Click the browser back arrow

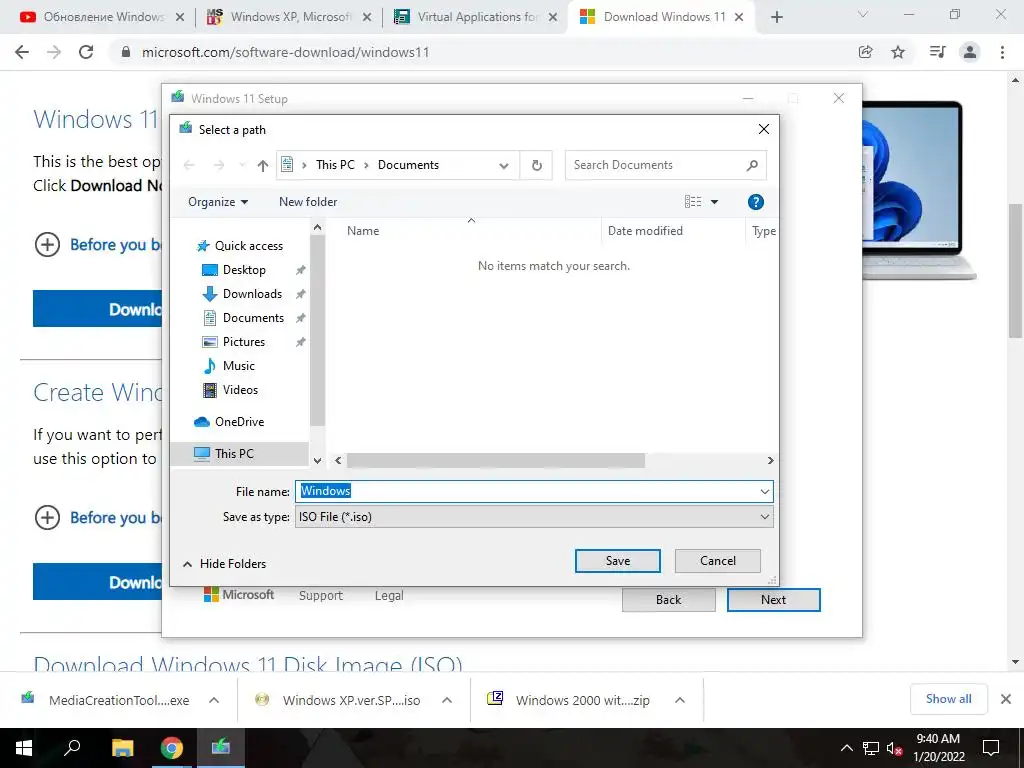[x=22, y=52]
